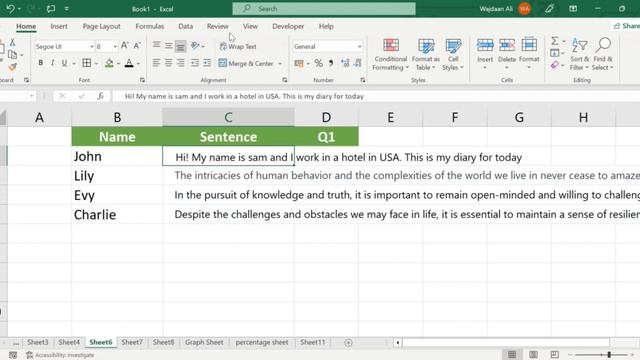Click Decrease Indent icon
This screenshot has width=640, height=360.
coord(195,63)
